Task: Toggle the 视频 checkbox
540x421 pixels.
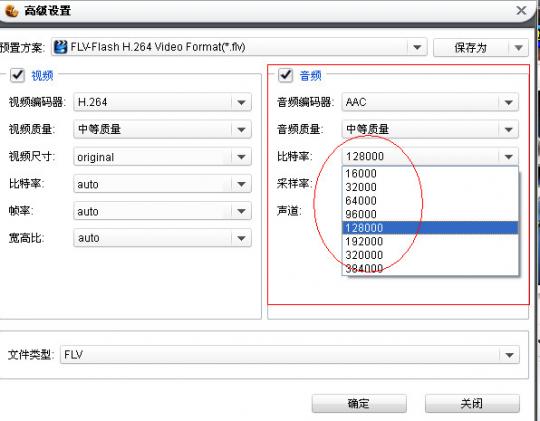Action: click(x=17, y=75)
